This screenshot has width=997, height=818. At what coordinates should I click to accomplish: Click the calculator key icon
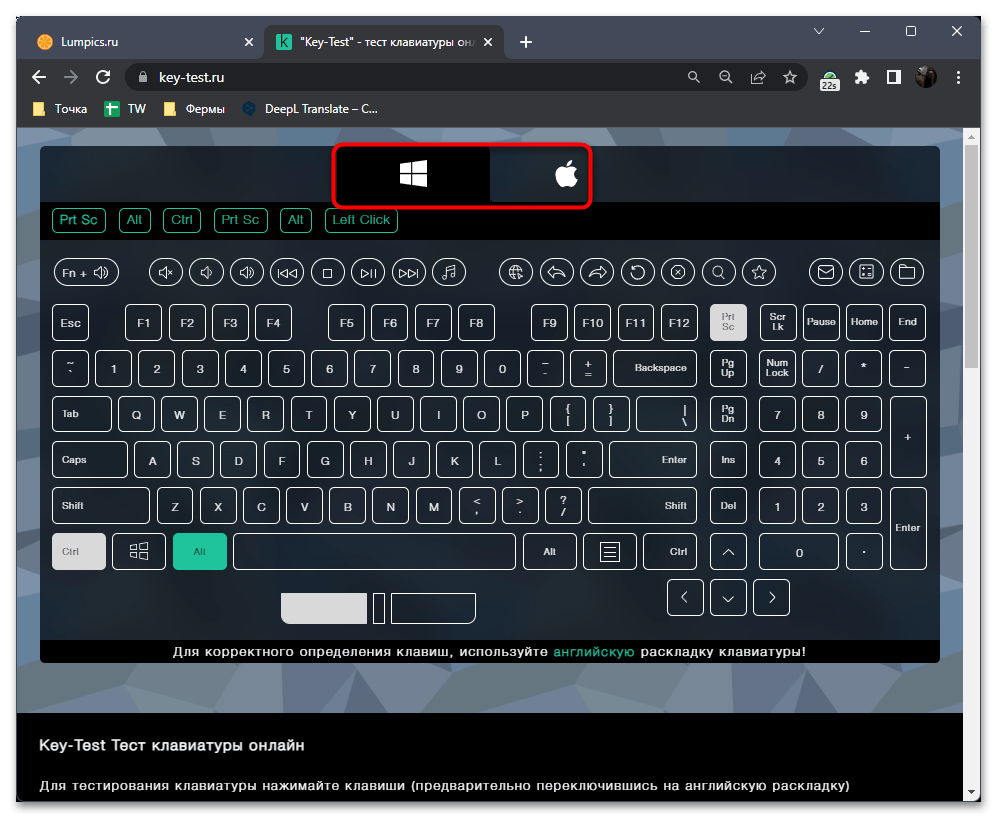(867, 273)
